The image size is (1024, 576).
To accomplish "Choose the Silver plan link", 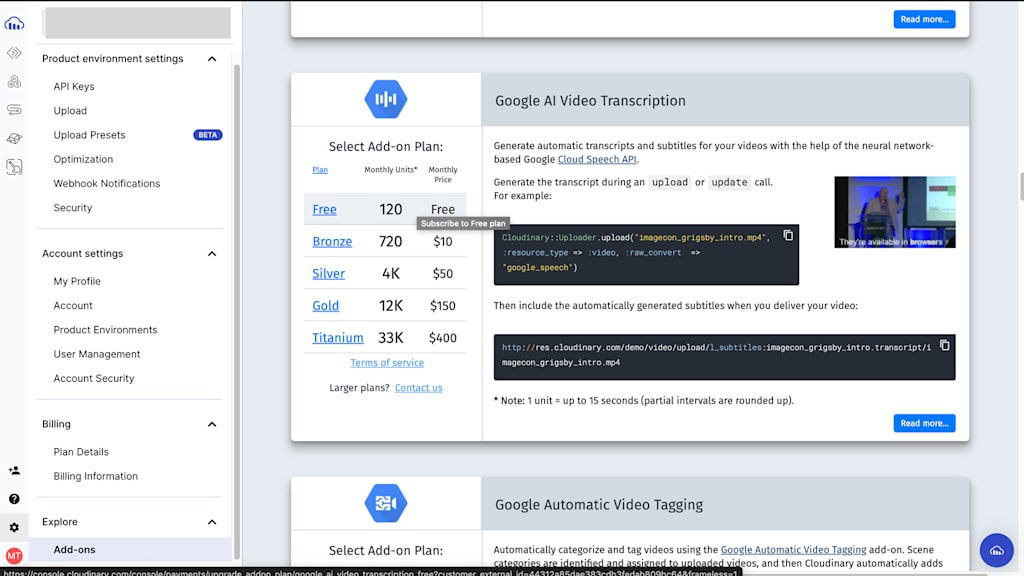I will pyautogui.click(x=328, y=274).
